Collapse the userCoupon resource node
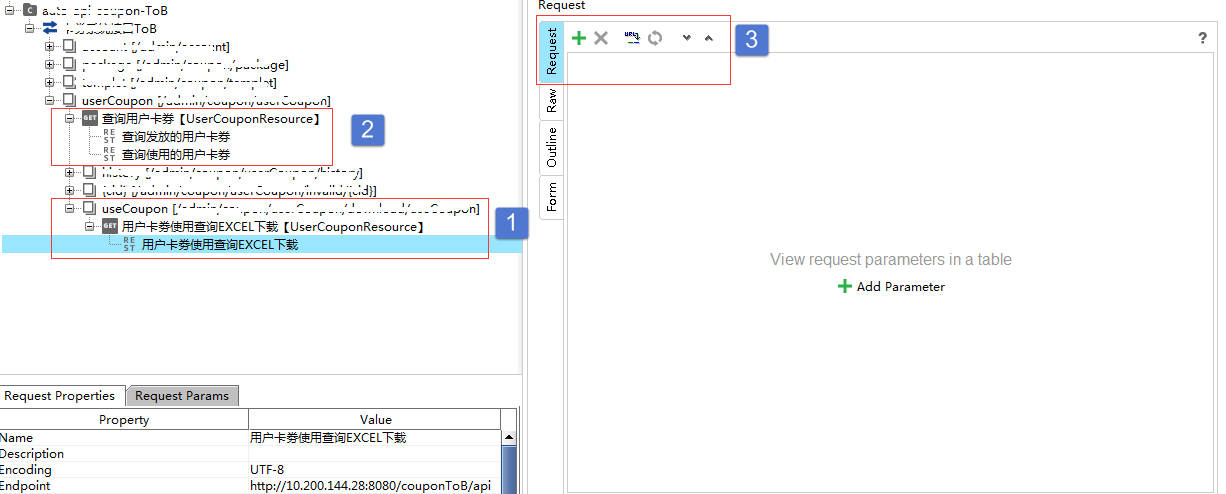 (x=50, y=101)
